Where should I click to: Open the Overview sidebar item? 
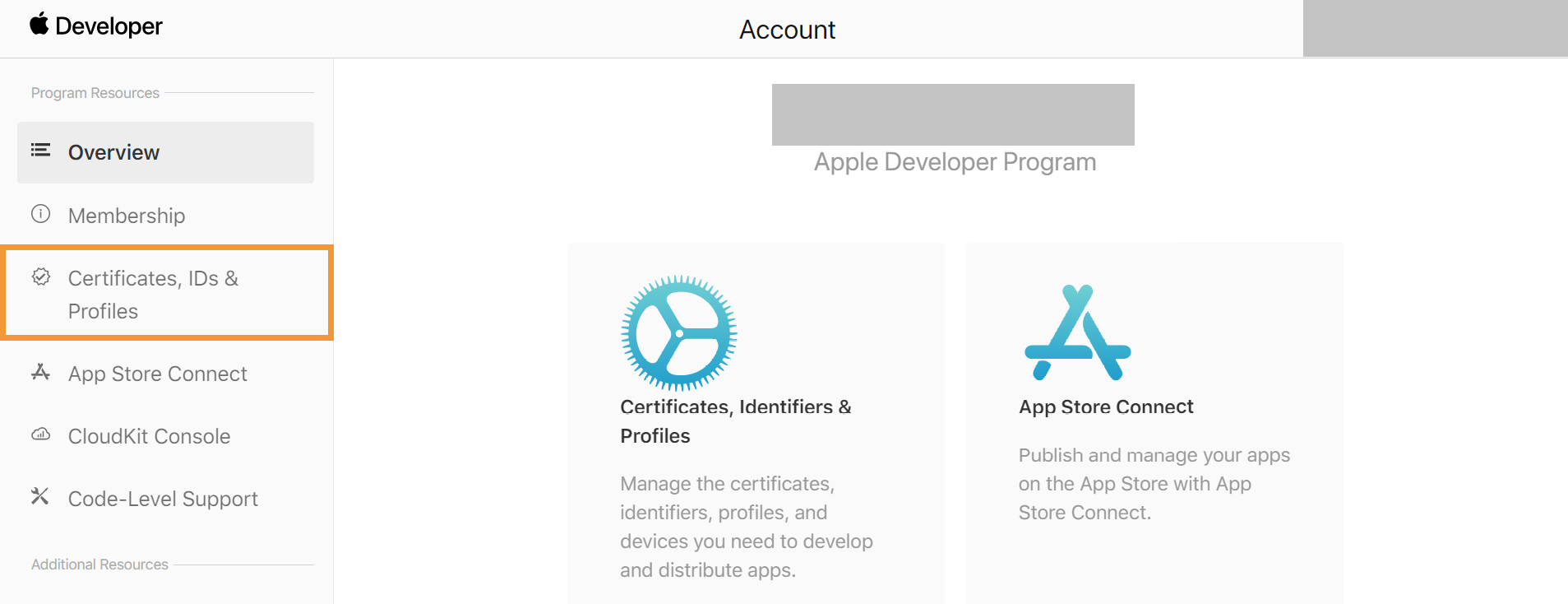[x=165, y=152]
